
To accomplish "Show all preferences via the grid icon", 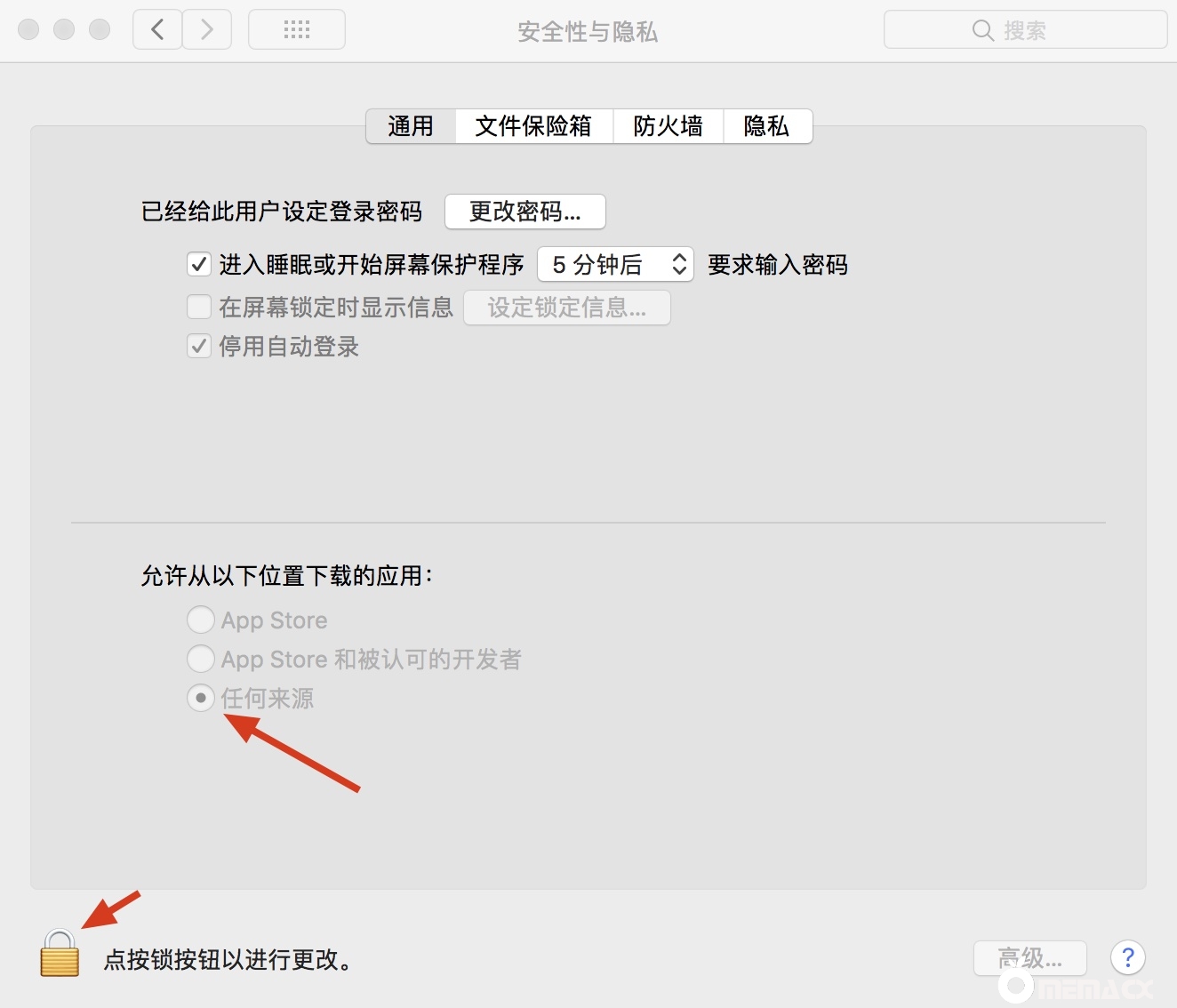I will click(297, 30).
